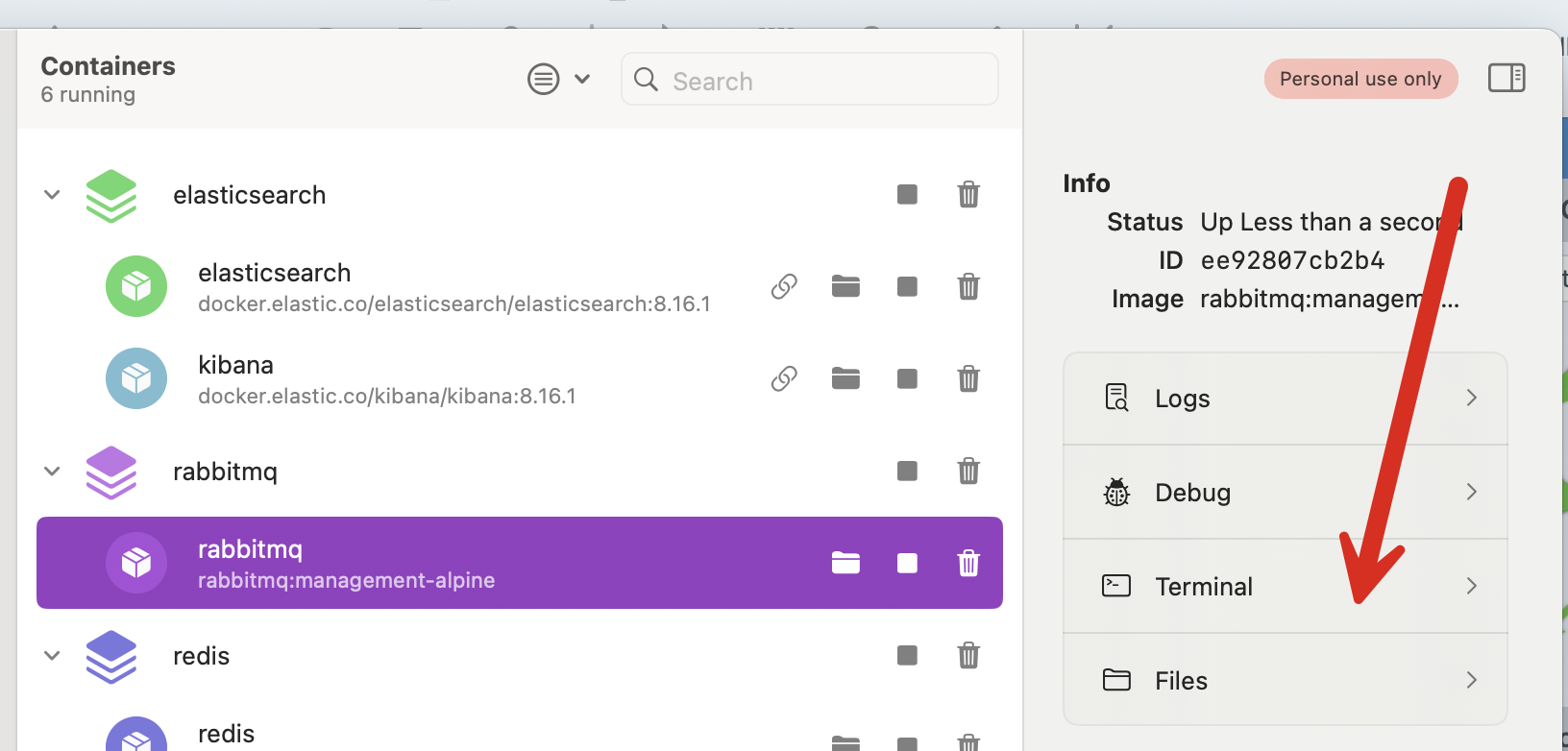
Task: Delete the redis group with trash icon
Action: (x=968, y=656)
